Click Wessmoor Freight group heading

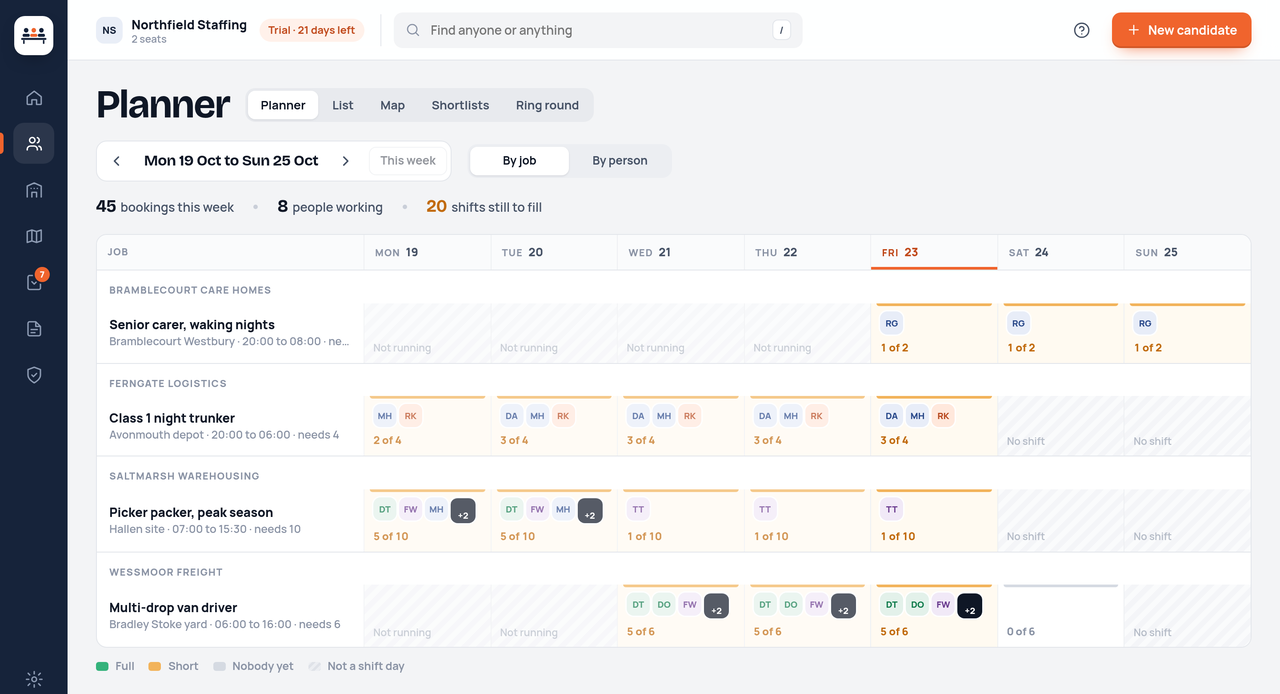pyautogui.click(x=166, y=572)
